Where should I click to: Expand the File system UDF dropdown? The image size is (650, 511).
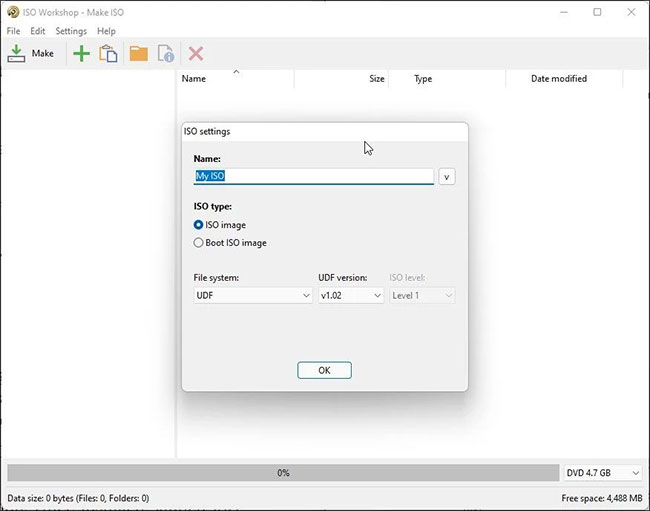pos(253,295)
